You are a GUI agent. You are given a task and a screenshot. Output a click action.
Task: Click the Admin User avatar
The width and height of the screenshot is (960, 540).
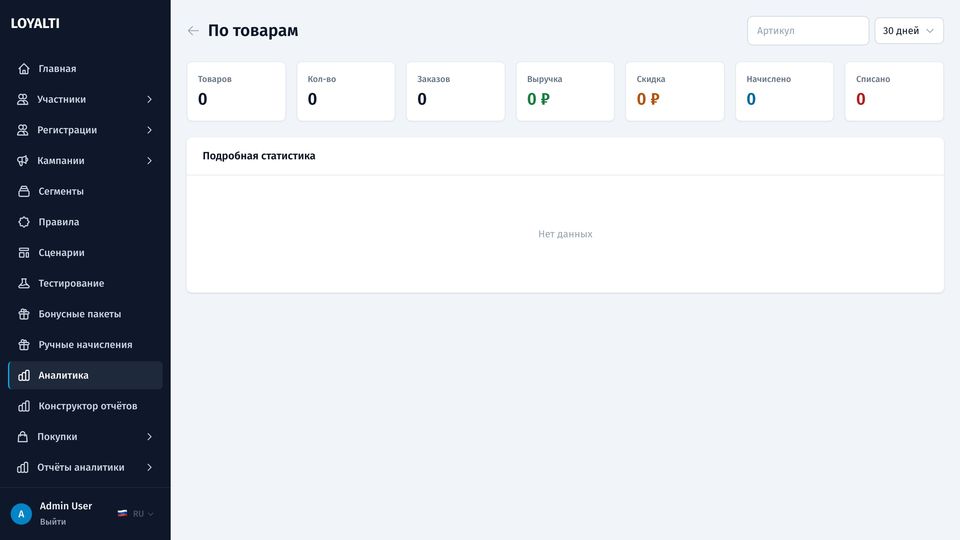[21, 514]
